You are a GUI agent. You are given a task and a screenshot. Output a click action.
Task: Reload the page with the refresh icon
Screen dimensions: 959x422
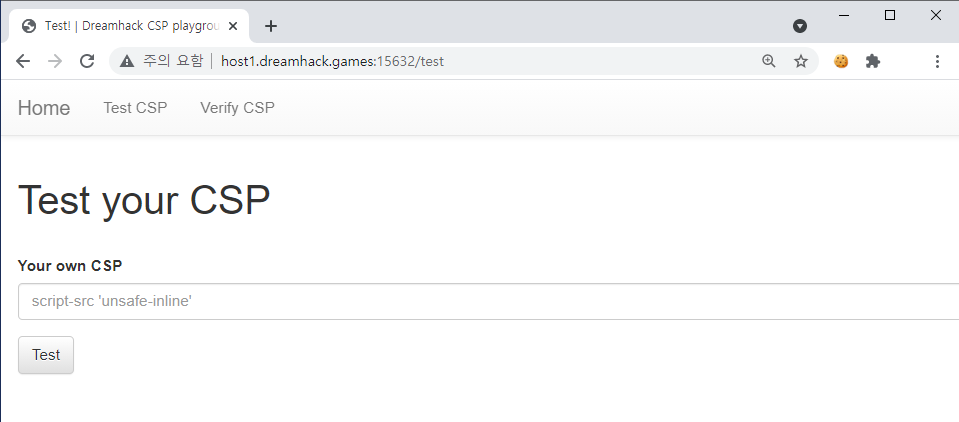87,61
